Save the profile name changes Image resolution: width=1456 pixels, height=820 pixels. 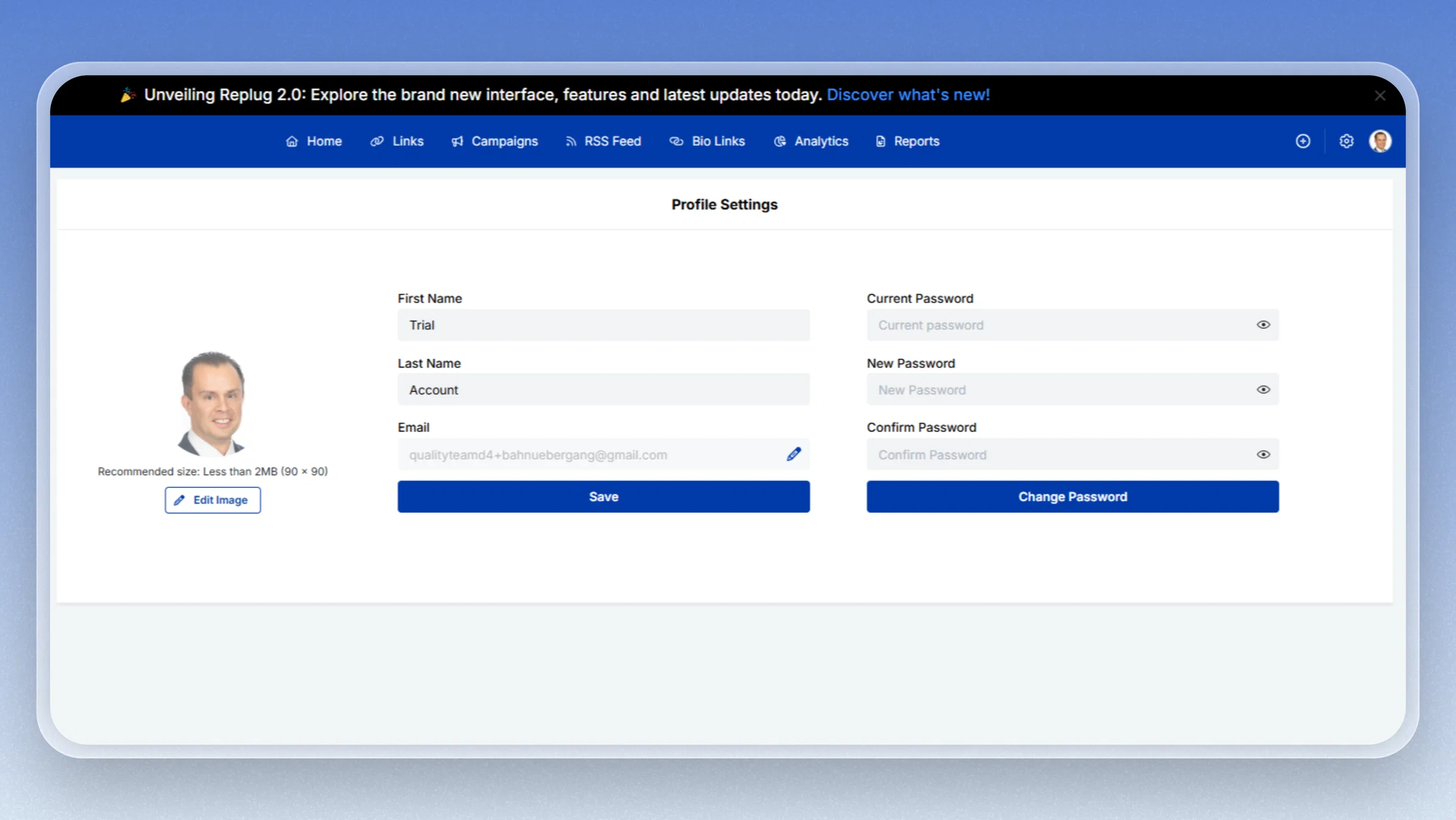(x=603, y=496)
